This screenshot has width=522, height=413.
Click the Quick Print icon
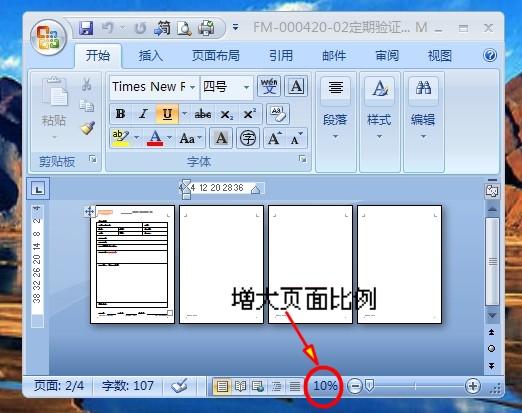click(x=206, y=28)
